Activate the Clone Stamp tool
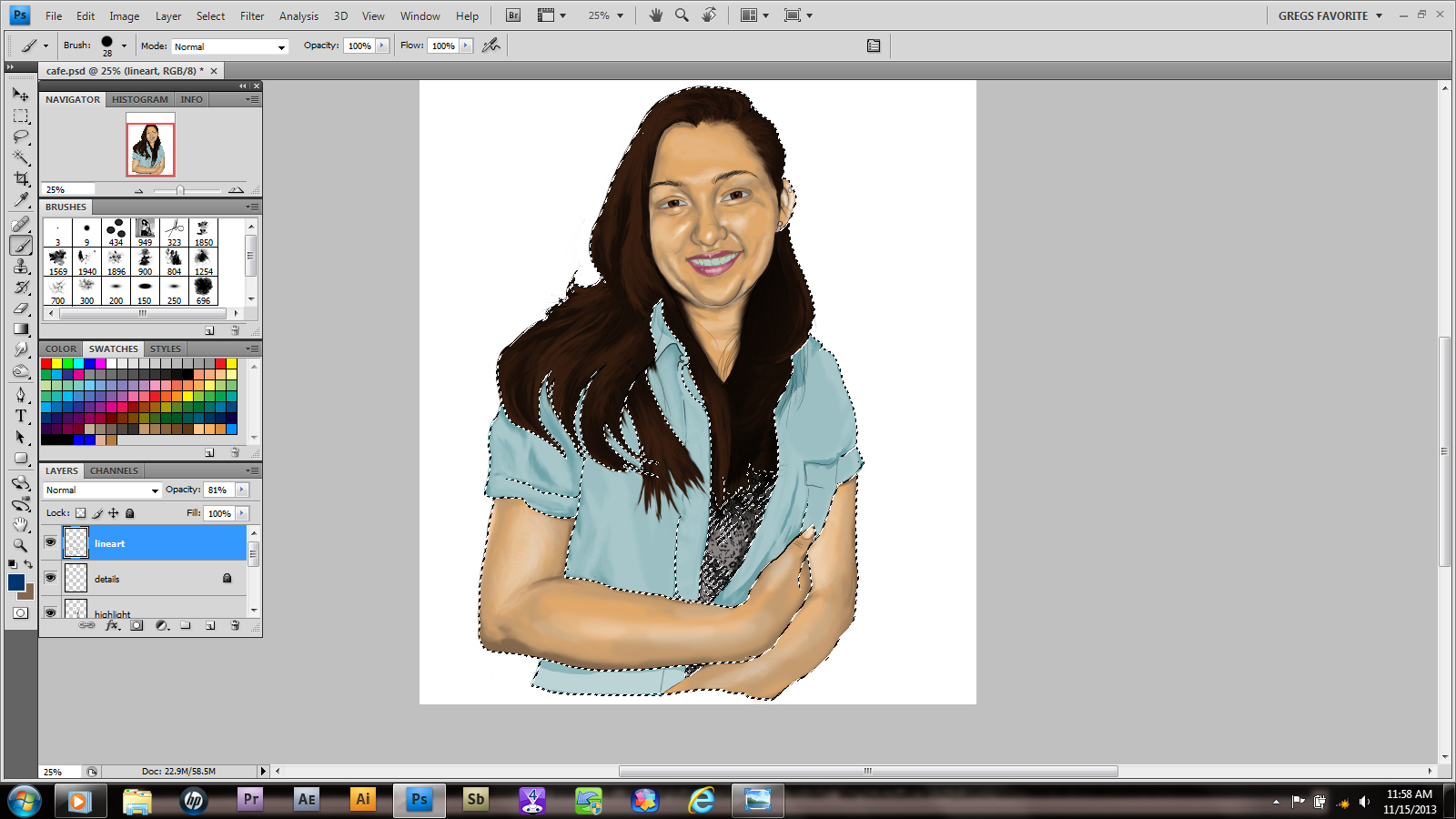Image resolution: width=1456 pixels, height=819 pixels. (21, 267)
